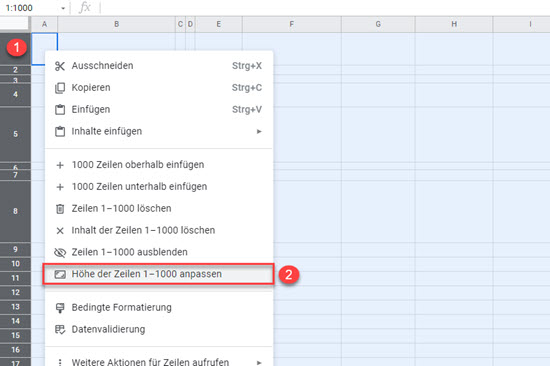Select column D header
The width and height of the screenshot is (550, 366).
190,24
